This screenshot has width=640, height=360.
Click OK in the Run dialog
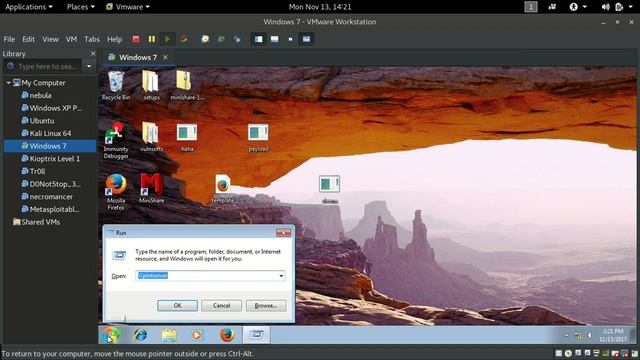coord(177,305)
